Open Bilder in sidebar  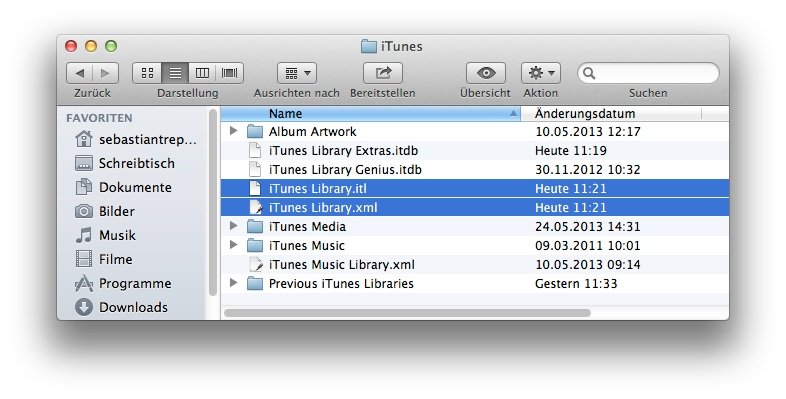click(x=105, y=212)
